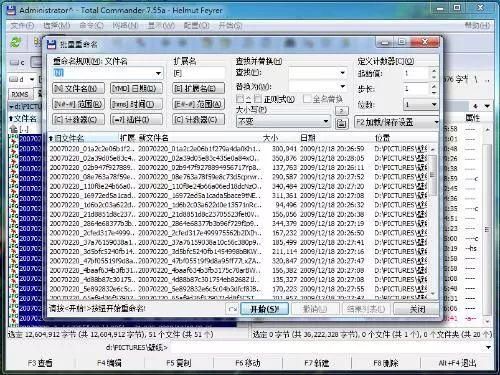The height and width of the screenshot is (375, 500).
Task: Click the command line input after d:\PICTURES
Action: [x=327, y=348]
